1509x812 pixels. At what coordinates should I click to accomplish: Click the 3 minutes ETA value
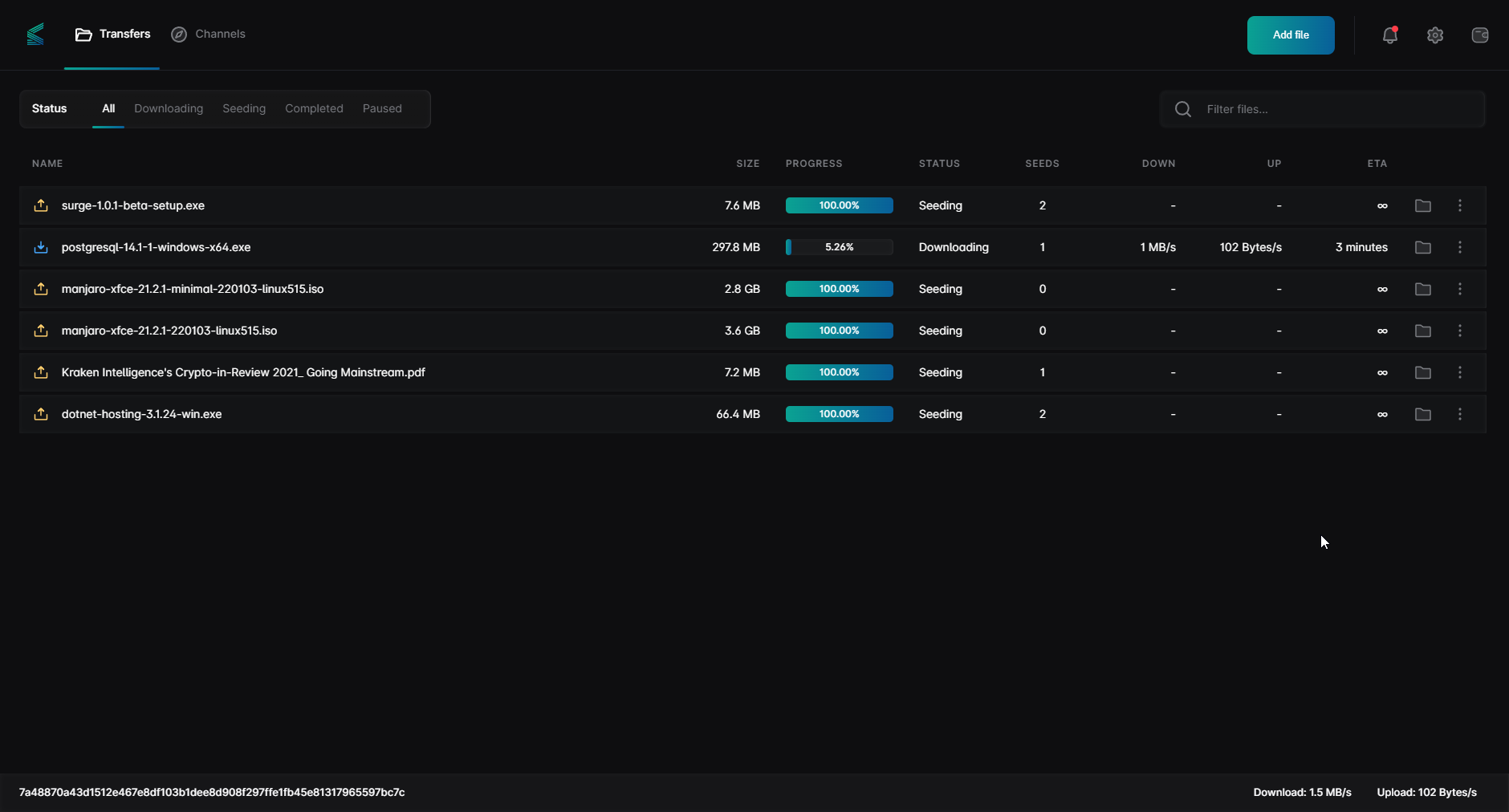pyautogui.click(x=1361, y=247)
